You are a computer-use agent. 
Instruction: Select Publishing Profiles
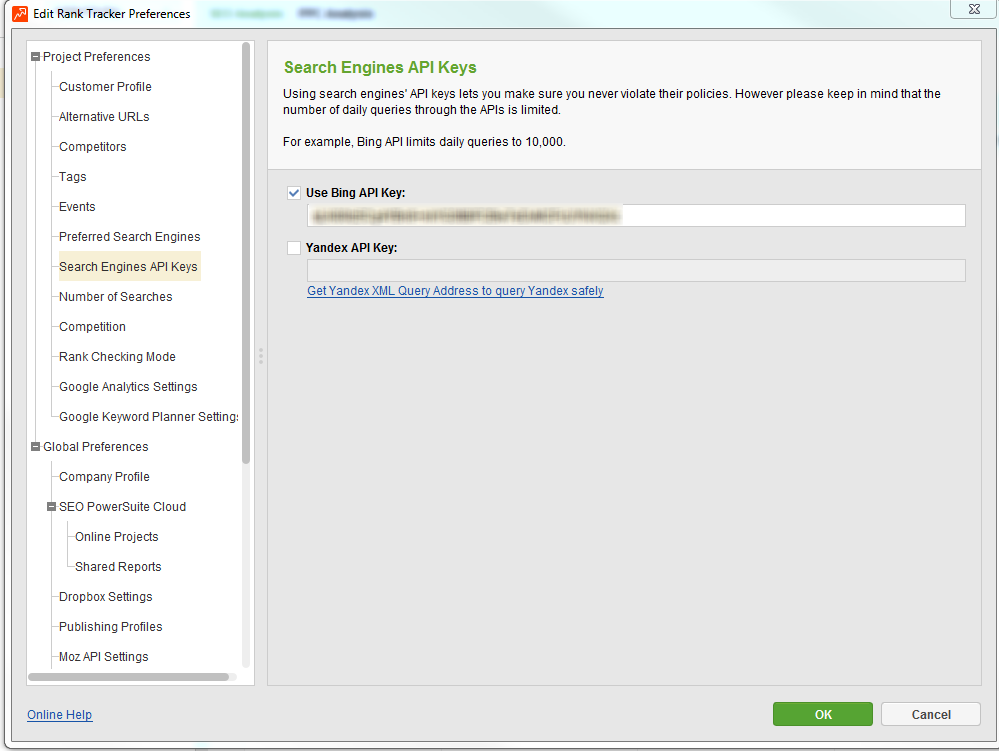click(110, 626)
